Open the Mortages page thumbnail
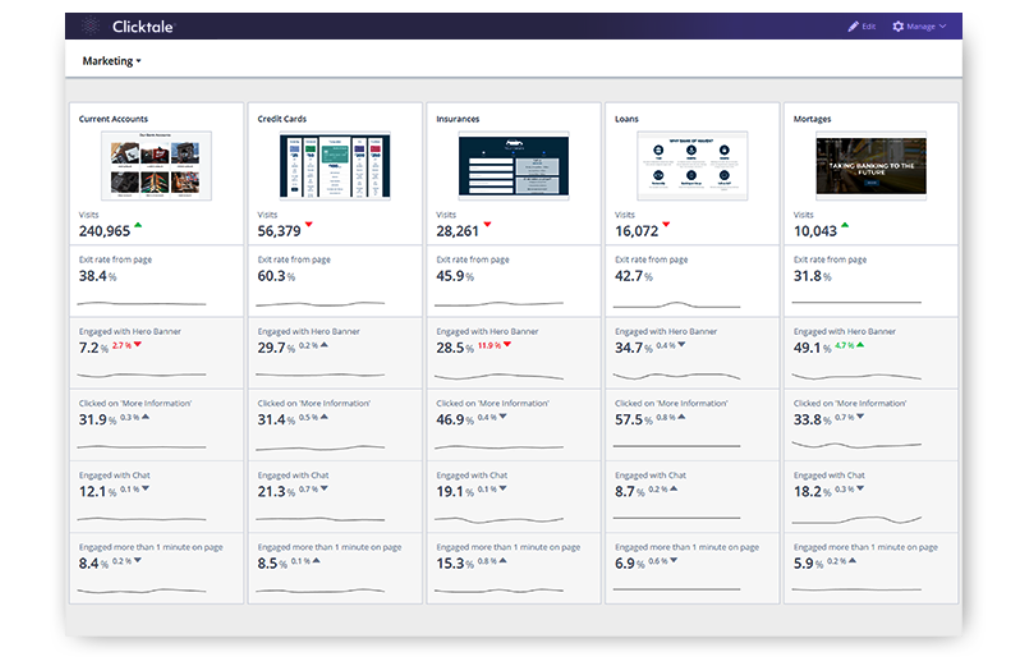The image size is (1024, 670). [871, 165]
